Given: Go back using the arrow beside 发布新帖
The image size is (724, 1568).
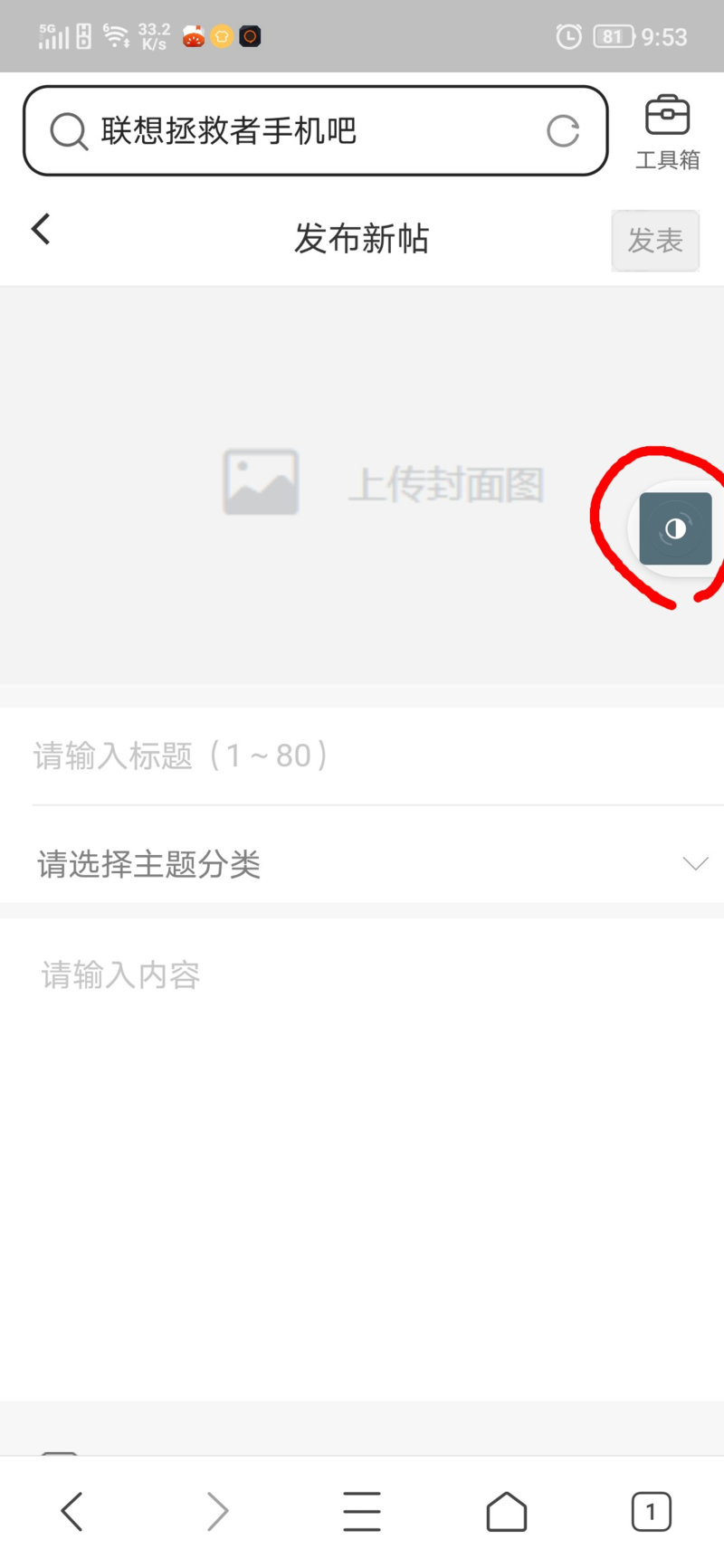Looking at the screenshot, I should click(x=41, y=229).
